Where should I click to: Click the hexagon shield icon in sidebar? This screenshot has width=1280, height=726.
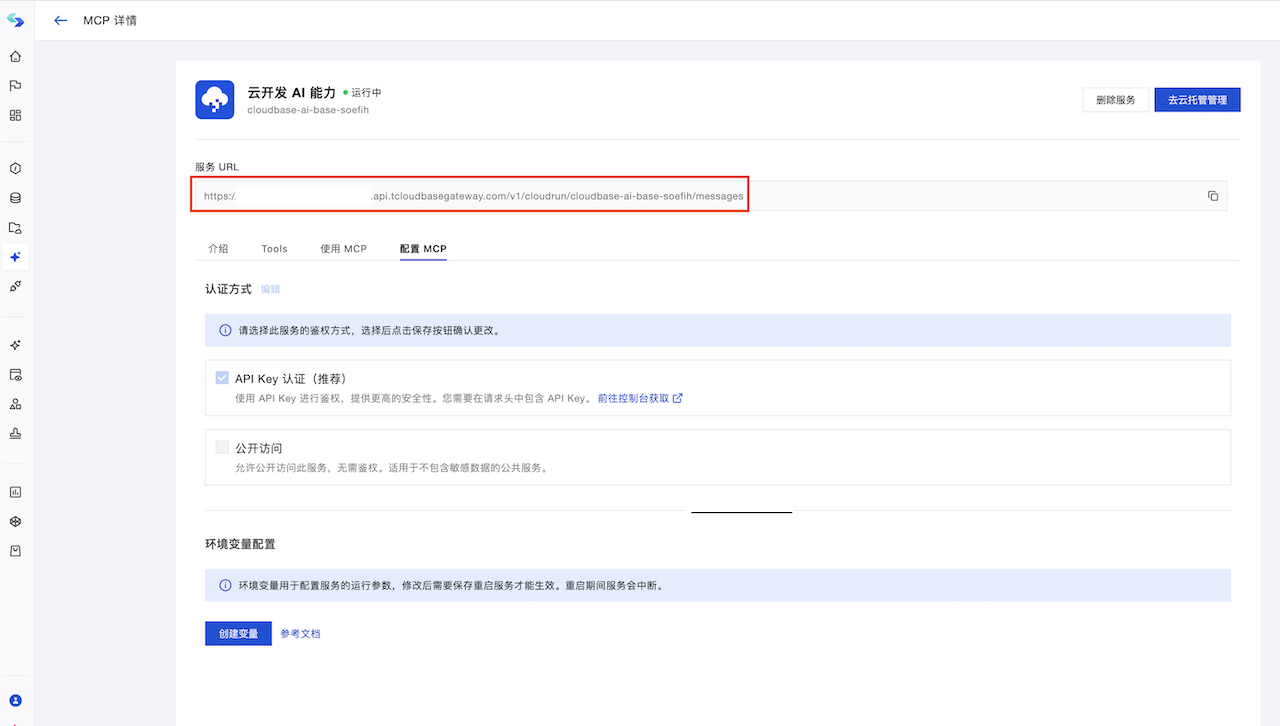click(x=15, y=168)
